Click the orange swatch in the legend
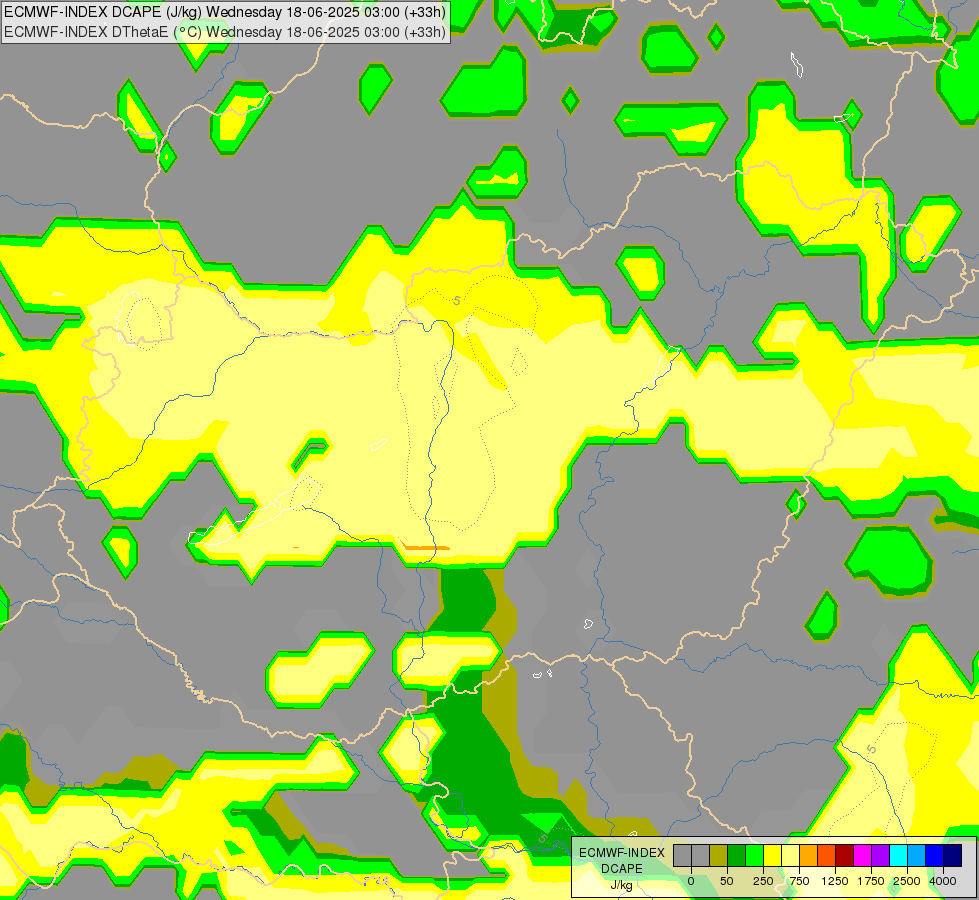Image resolution: width=979 pixels, height=900 pixels. coord(809,855)
